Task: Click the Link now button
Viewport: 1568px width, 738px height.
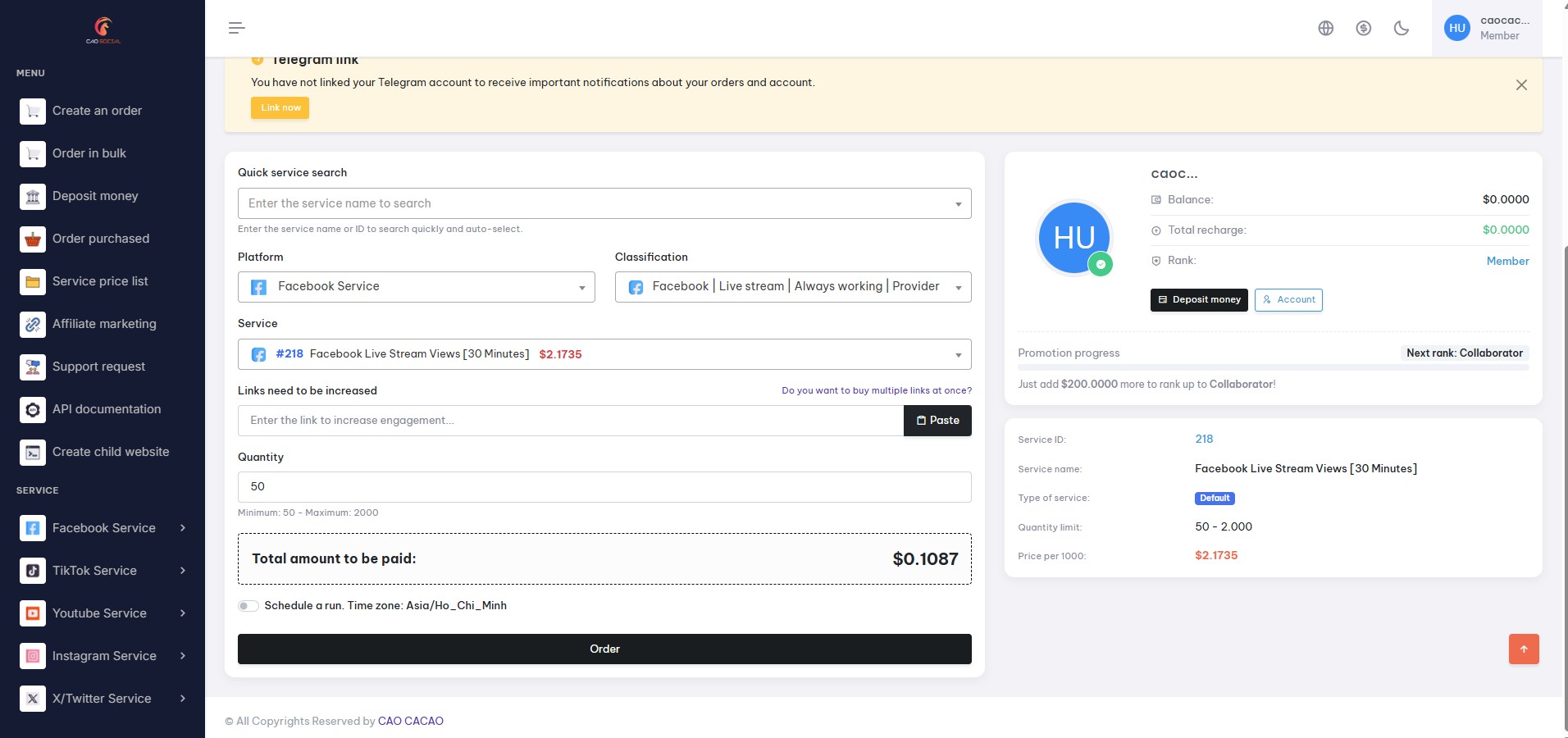Action: [280, 107]
